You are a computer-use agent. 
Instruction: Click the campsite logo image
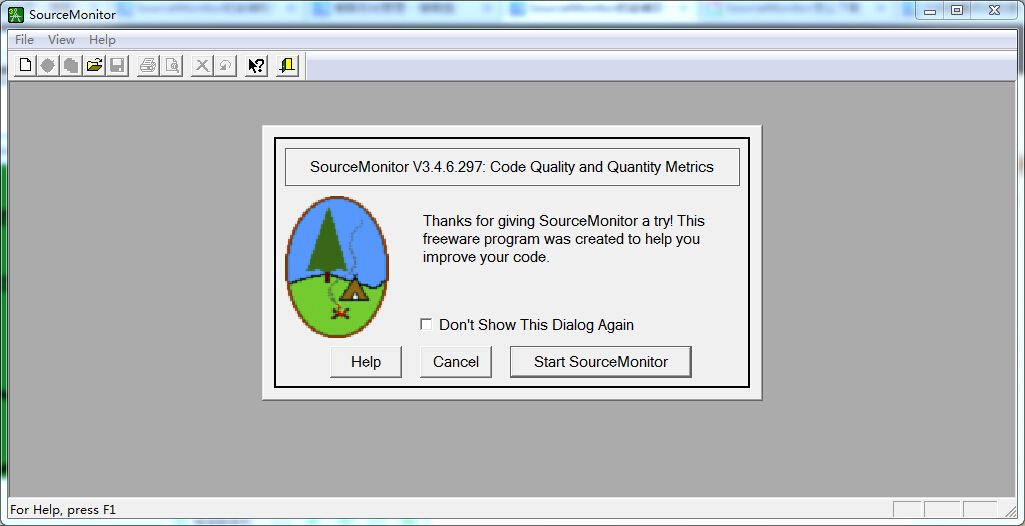point(337,267)
